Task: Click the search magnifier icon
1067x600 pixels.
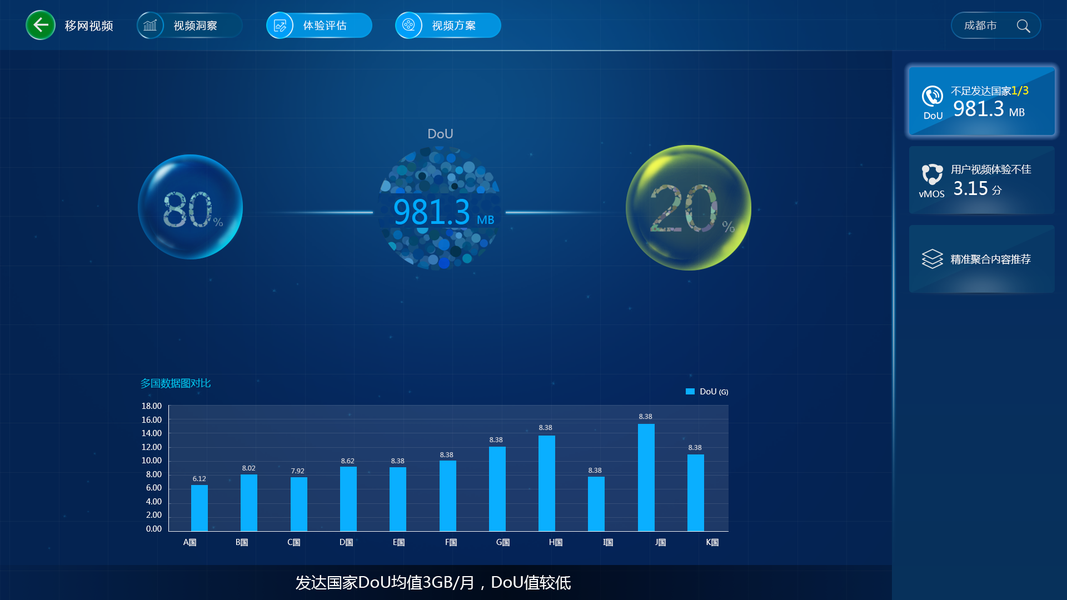Action: (x=1023, y=26)
